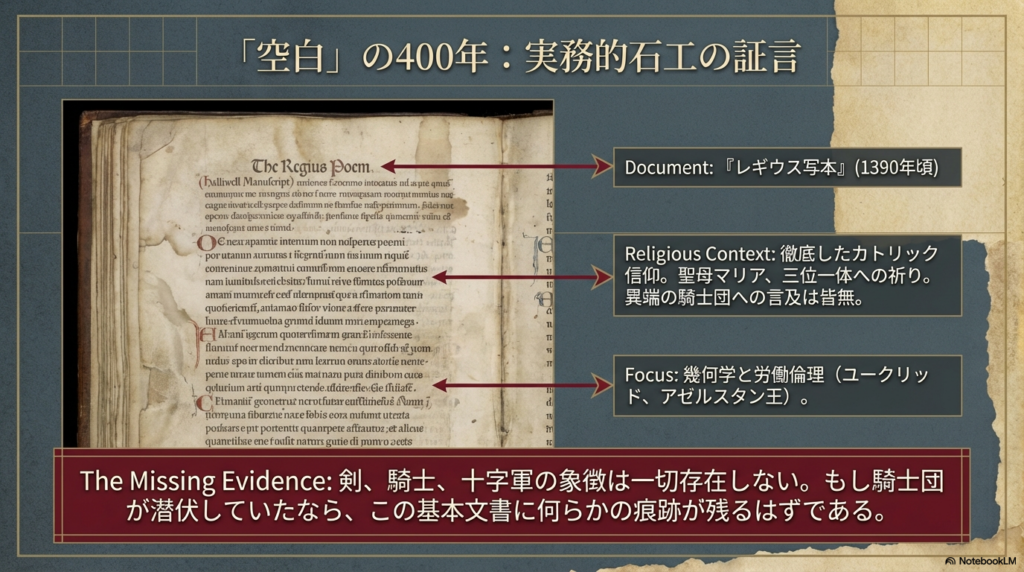Select the Document: レギウス写本 info box
1024x572 pixels.
pos(787,167)
